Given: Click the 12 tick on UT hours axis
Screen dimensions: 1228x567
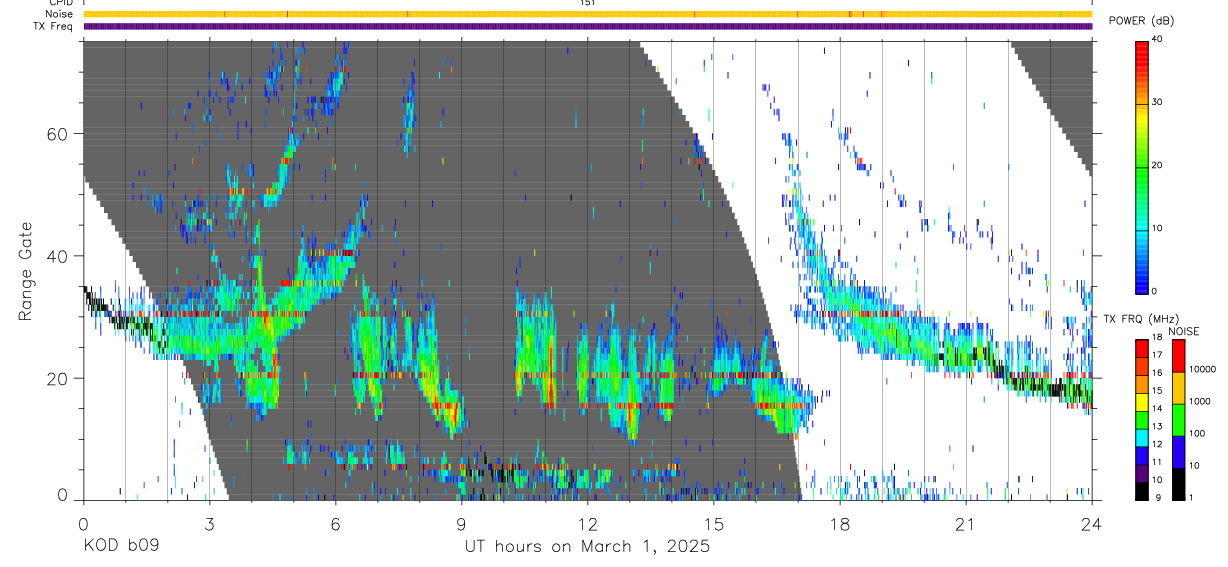Looking at the screenshot, I should [587, 524].
